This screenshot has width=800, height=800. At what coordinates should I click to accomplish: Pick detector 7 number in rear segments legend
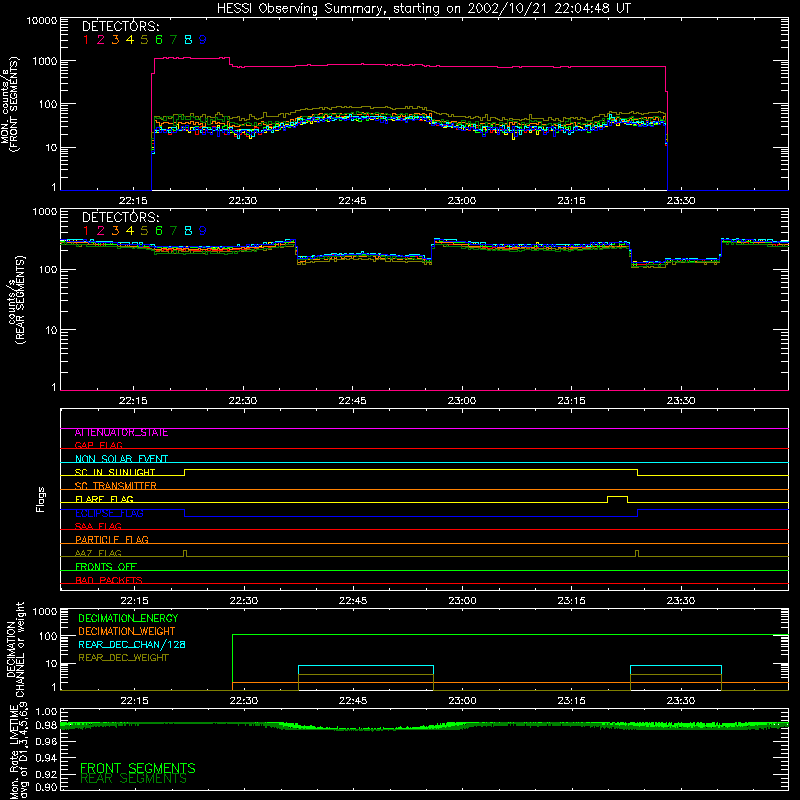[173, 231]
